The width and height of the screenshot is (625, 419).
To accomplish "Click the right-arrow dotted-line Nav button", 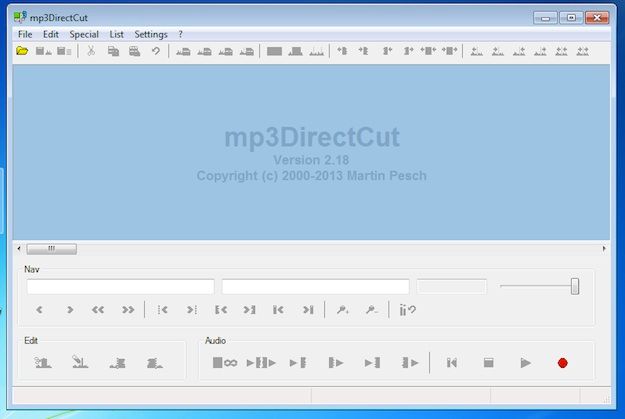I will [x=192, y=310].
